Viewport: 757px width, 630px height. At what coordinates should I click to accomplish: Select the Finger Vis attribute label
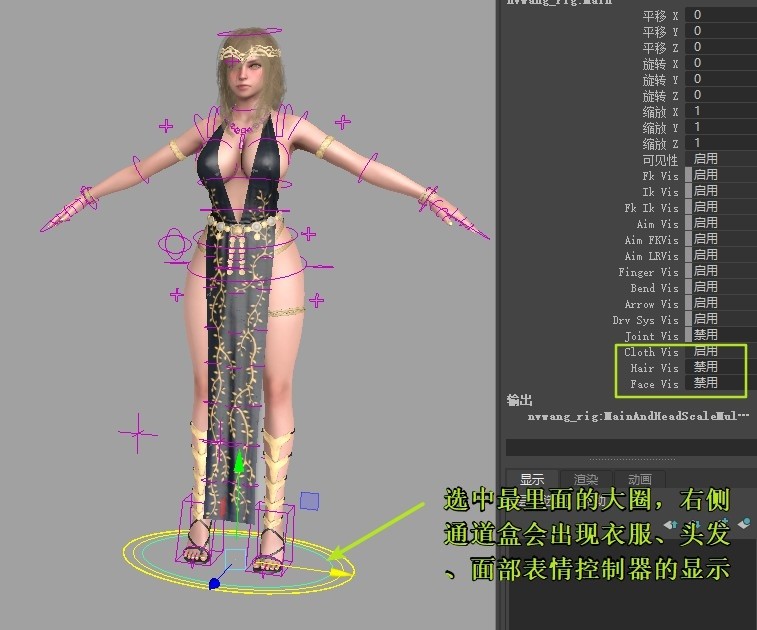tap(648, 272)
